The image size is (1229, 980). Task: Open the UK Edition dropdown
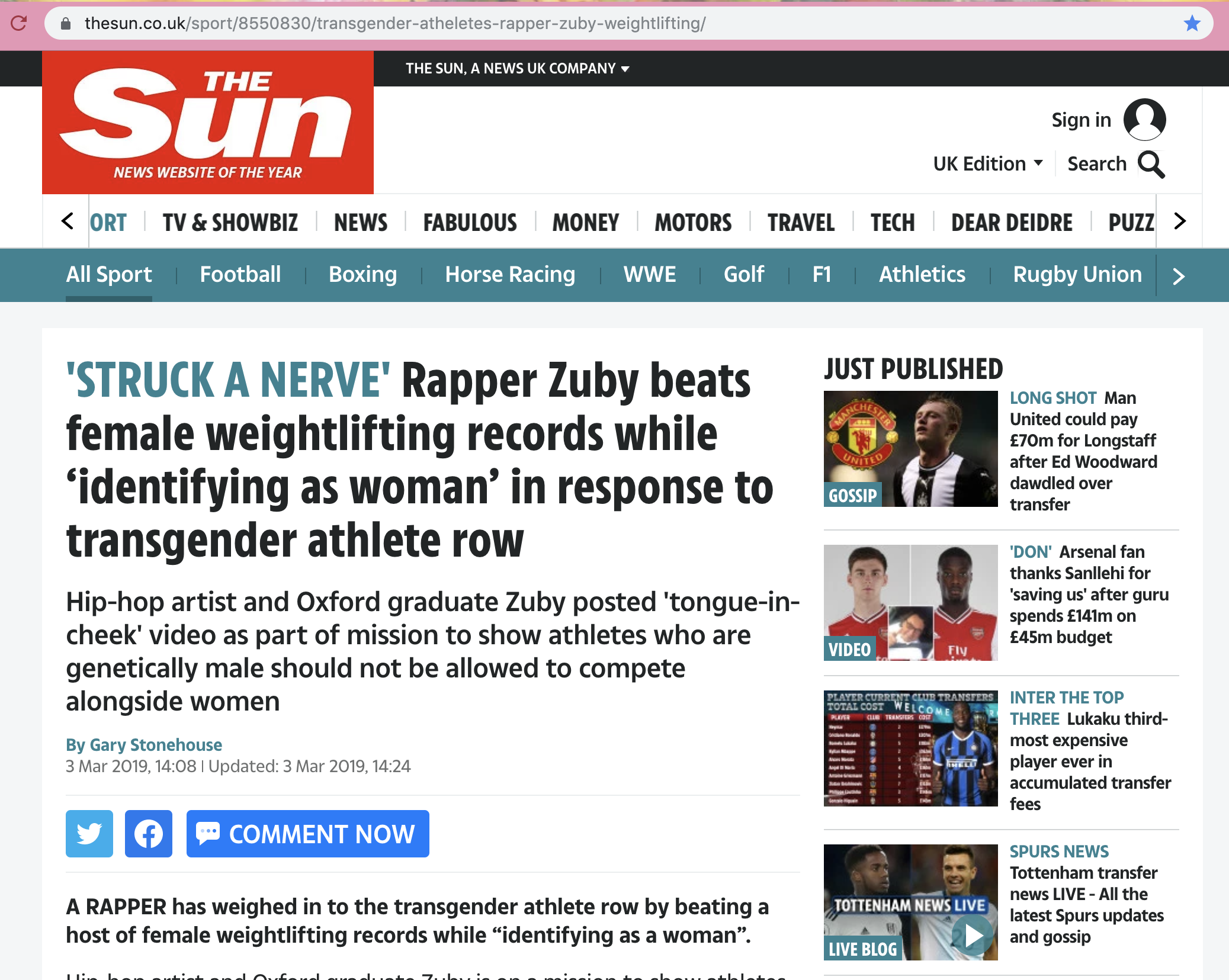(x=988, y=163)
